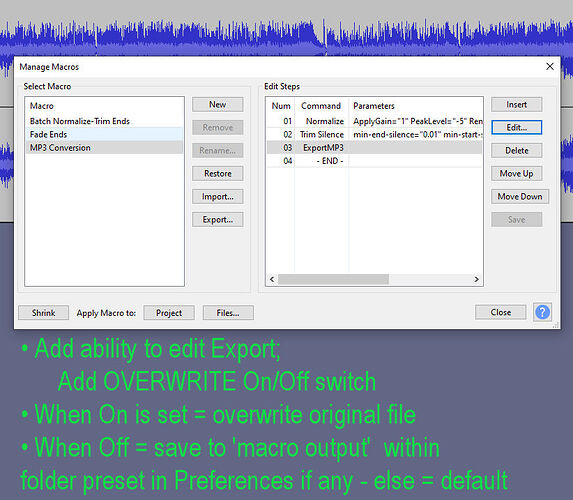This screenshot has width=573, height=500.
Task: Click the right scrollbar arrow in Edit Steps
Action: point(477,279)
